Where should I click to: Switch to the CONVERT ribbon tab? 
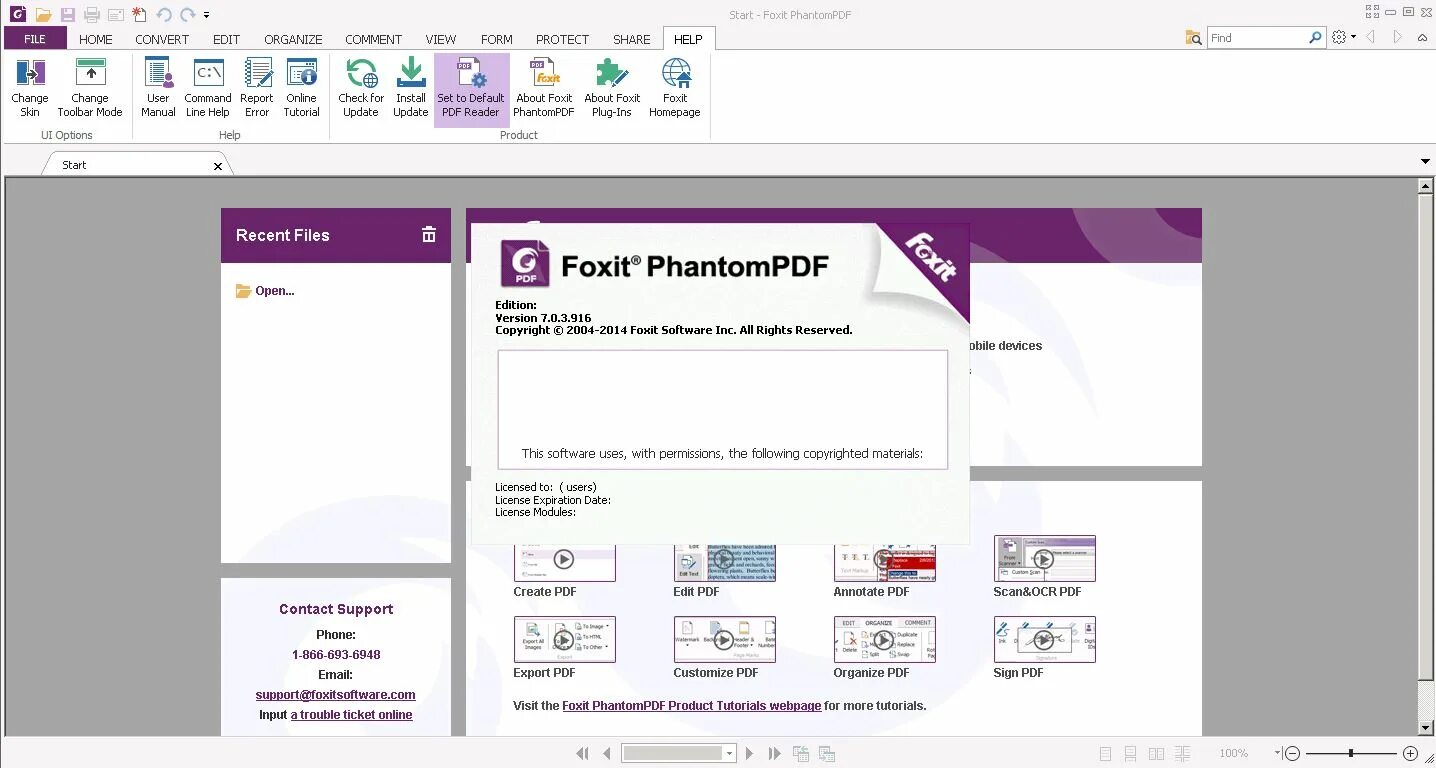tap(162, 39)
